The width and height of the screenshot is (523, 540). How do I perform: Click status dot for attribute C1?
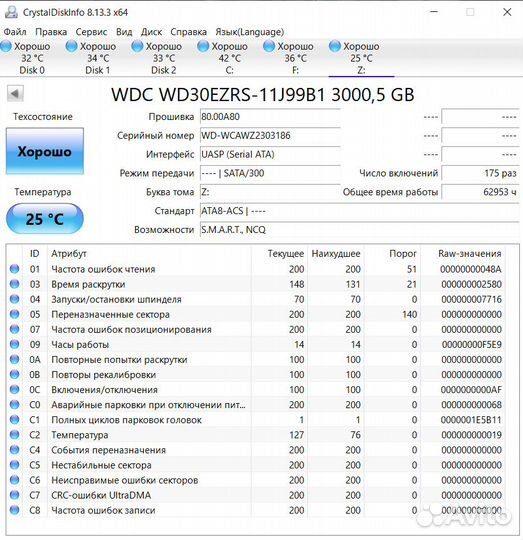point(14,419)
